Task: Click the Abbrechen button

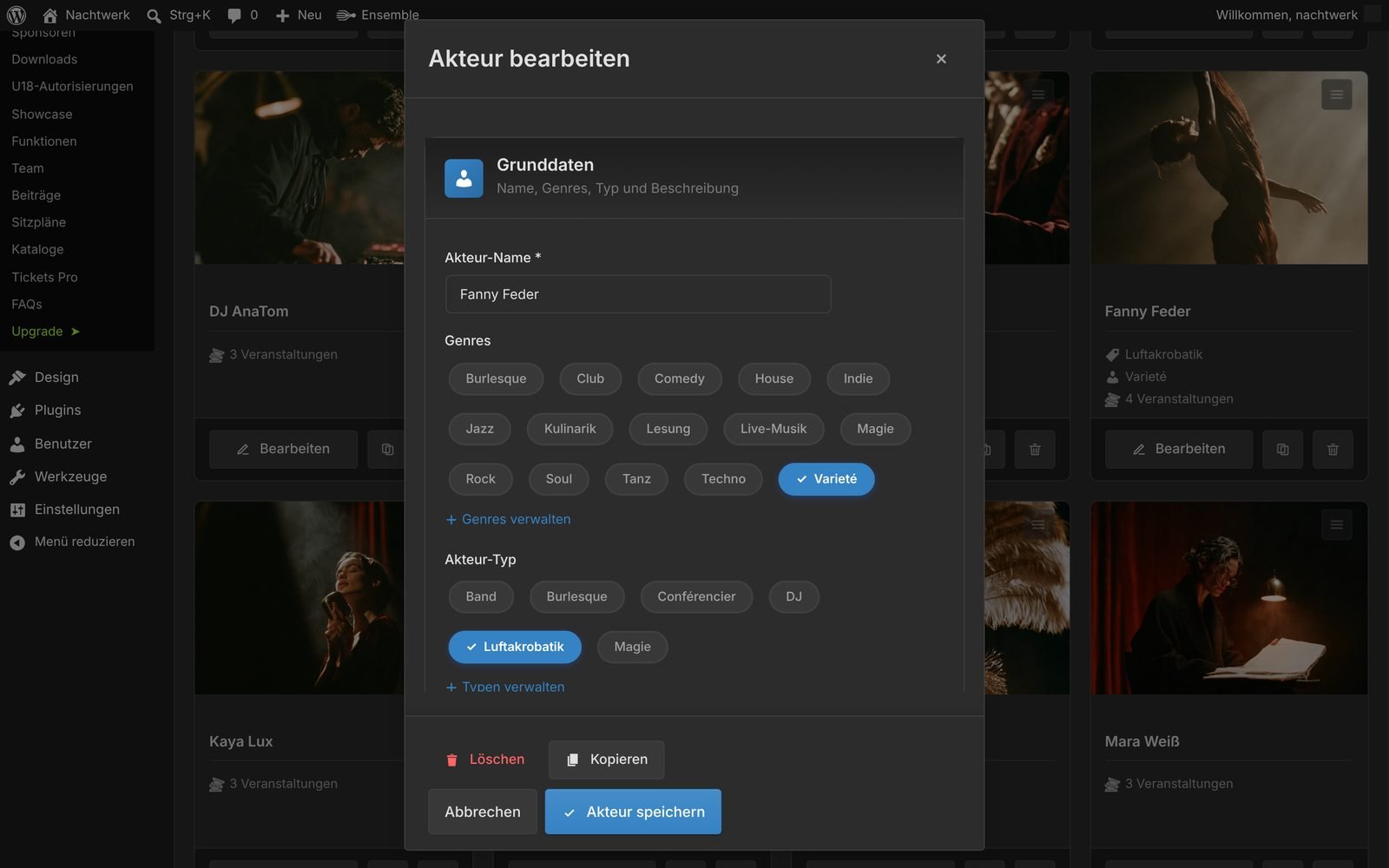Action: 483,812
